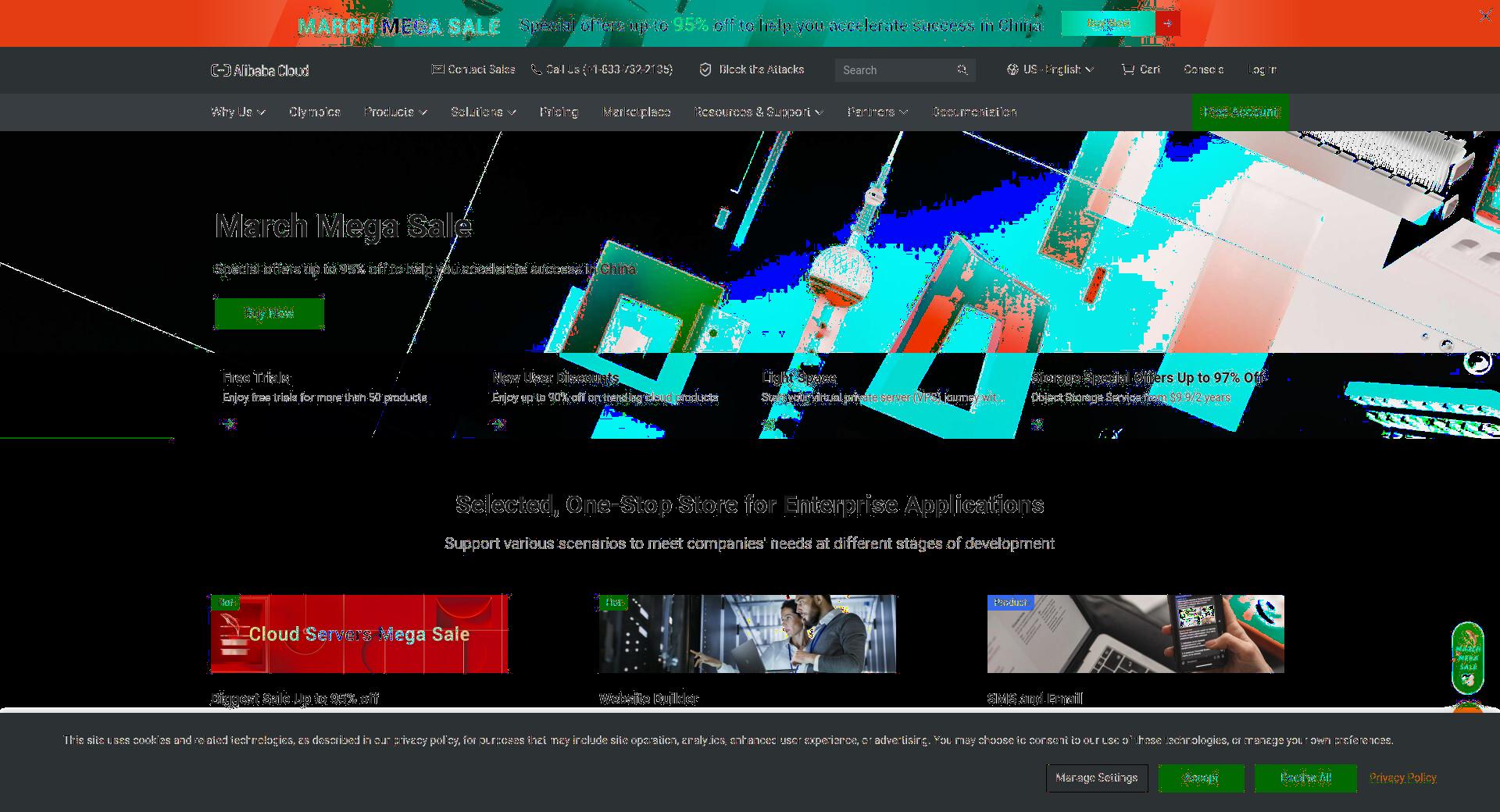Image resolution: width=1500 pixels, height=812 pixels.
Task: Click Biggest Sale Up to 95% off title
Action: [x=295, y=699]
